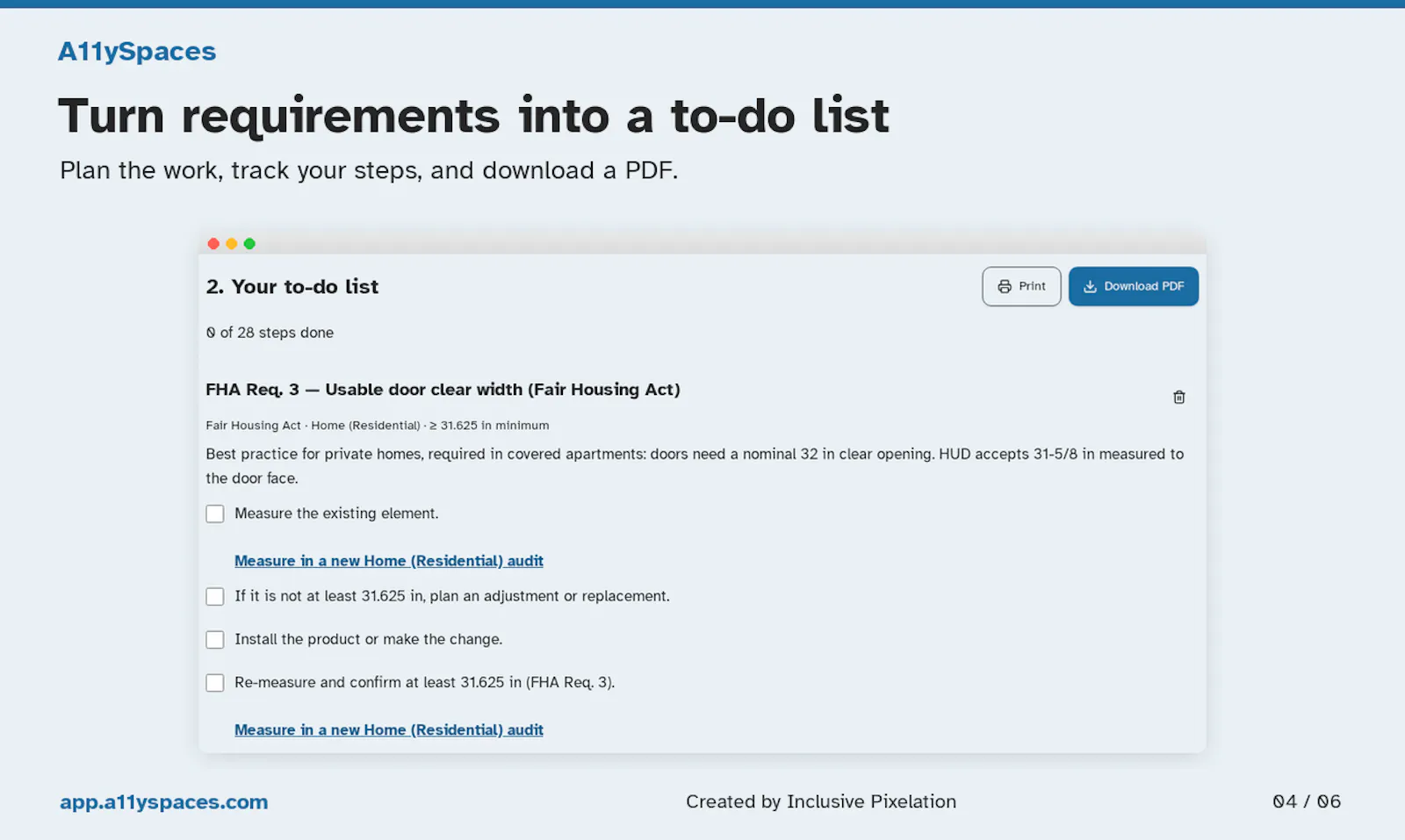This screenshot has width=1405, height=840.
Task: Click the A11ySpaces logo text
Action: 137,51
